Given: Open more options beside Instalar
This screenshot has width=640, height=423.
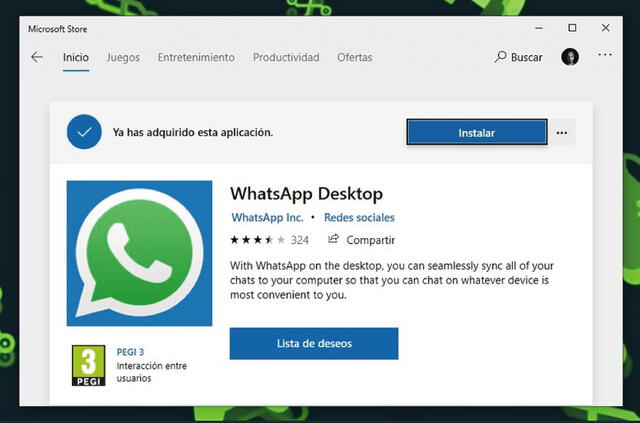Looking at the screenshot, I should (x=562, y=132).
